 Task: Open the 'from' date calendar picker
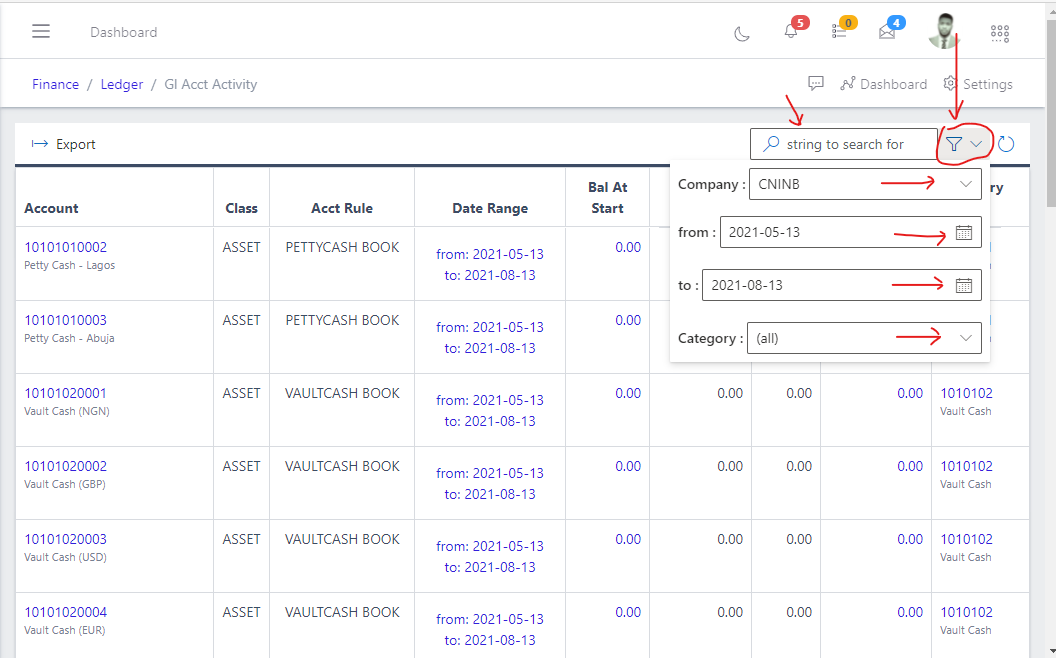(964, 232)
